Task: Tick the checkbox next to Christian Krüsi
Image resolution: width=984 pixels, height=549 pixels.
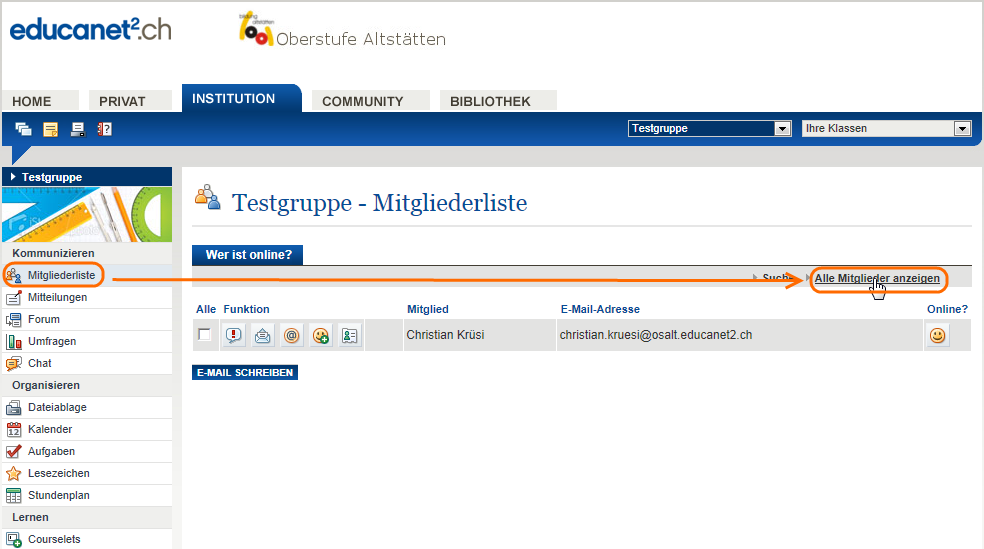Action: 205,335
